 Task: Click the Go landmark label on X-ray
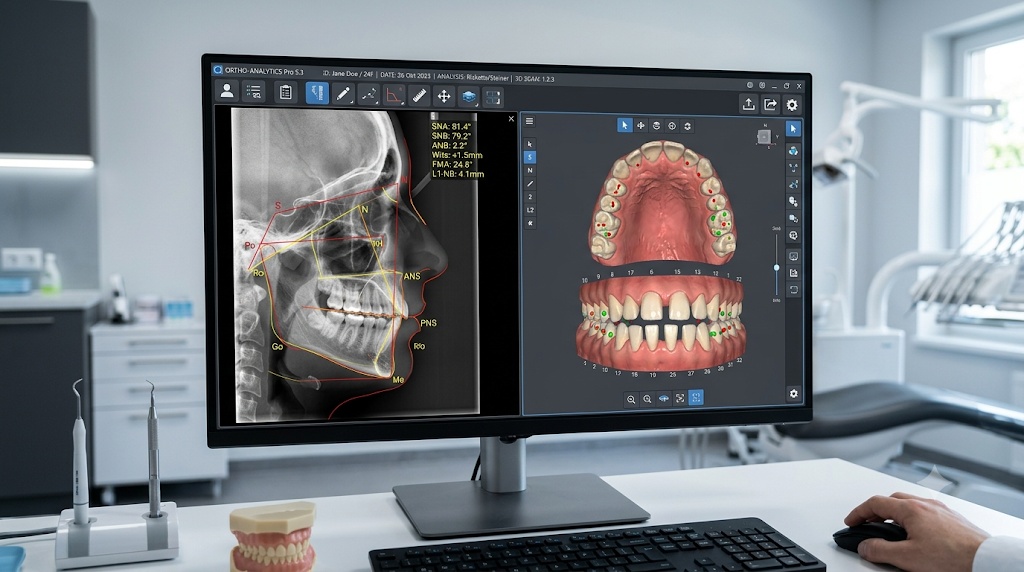coord(278,346)
